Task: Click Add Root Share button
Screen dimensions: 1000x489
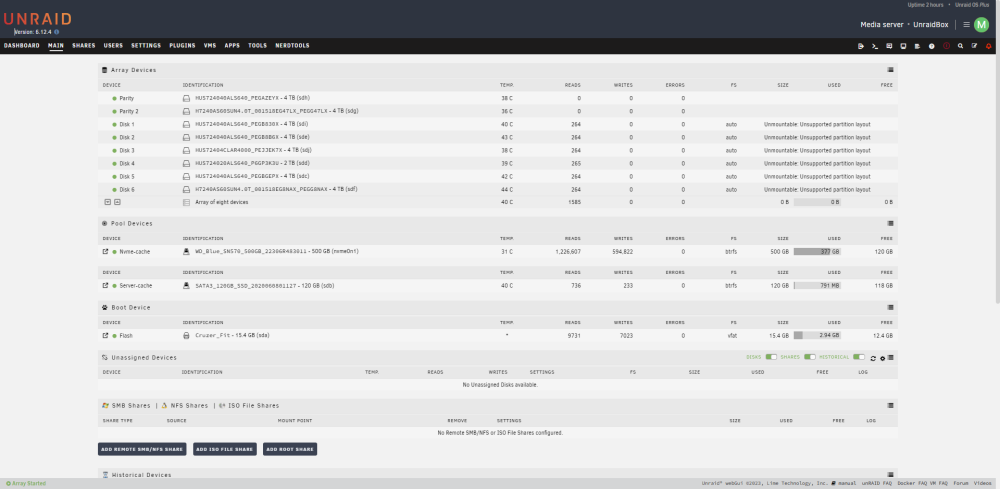Action: click(x=290, y=449)
